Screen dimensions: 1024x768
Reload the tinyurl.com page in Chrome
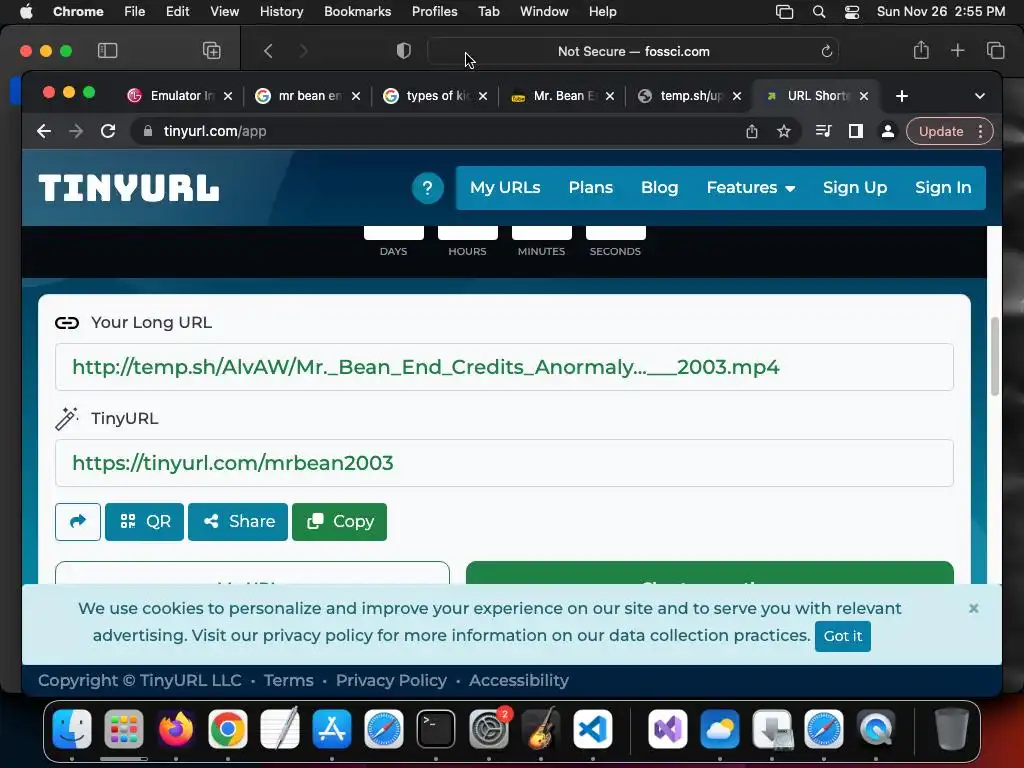tap(108, 131)
